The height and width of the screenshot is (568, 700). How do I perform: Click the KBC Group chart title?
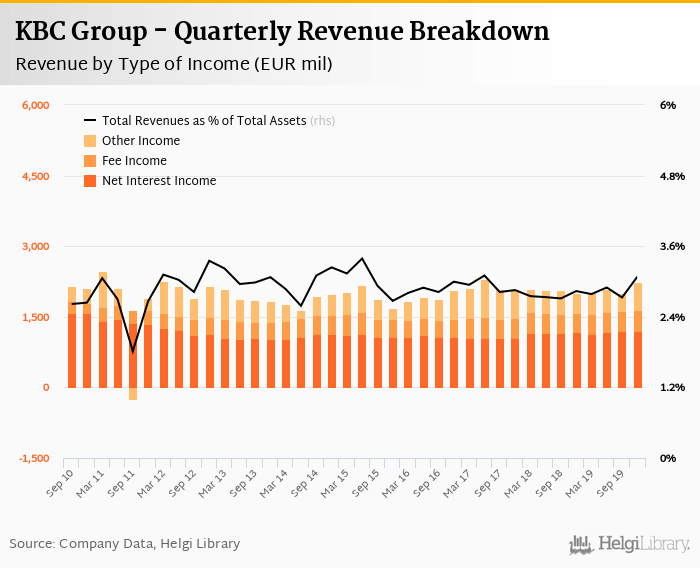(282, 32)
